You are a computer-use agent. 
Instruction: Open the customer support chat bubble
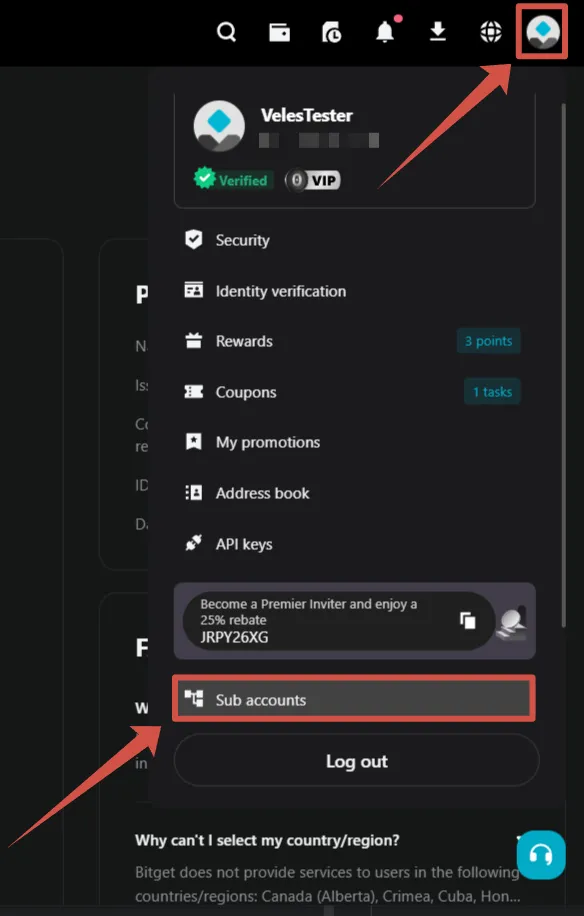pyautogui.click(x=541, y=855)
